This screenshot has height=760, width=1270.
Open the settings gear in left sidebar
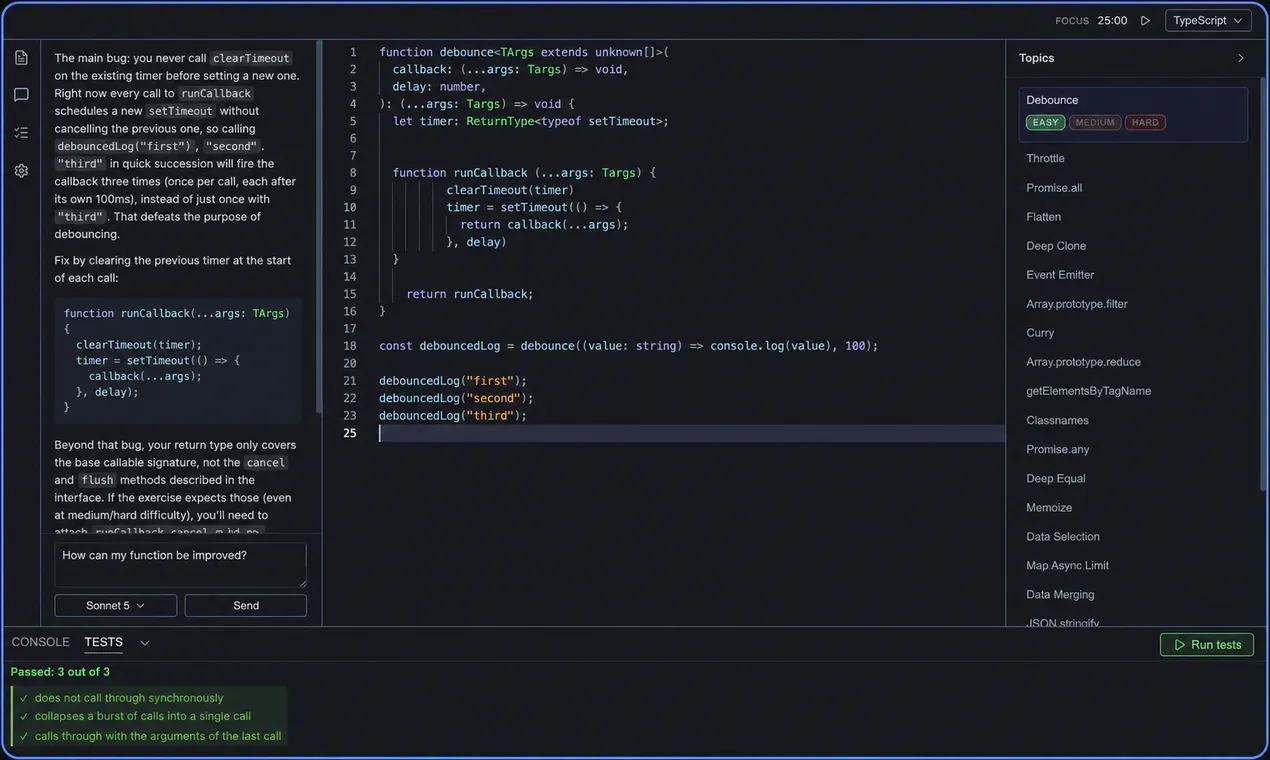(x=21, y=171)
